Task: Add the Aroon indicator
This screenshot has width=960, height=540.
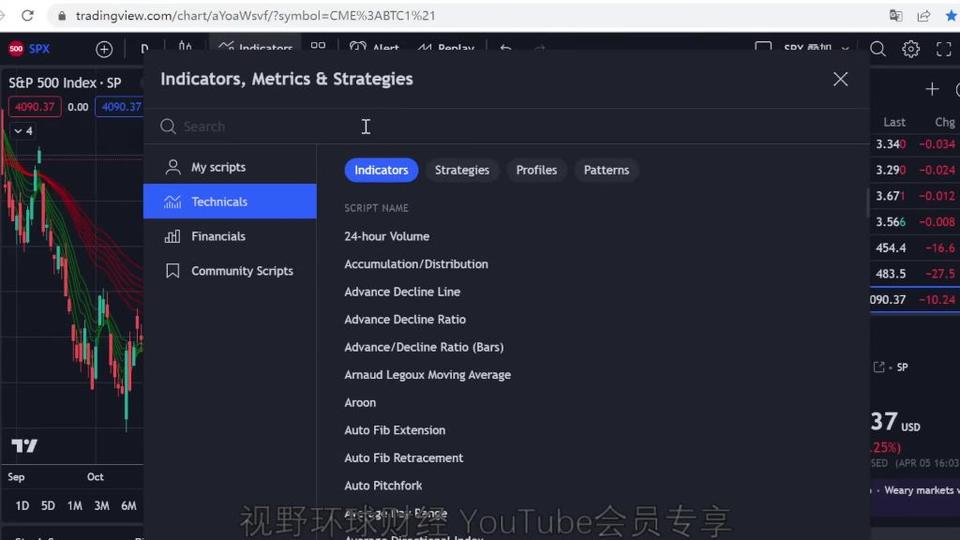Action: (x=360, y=403)
